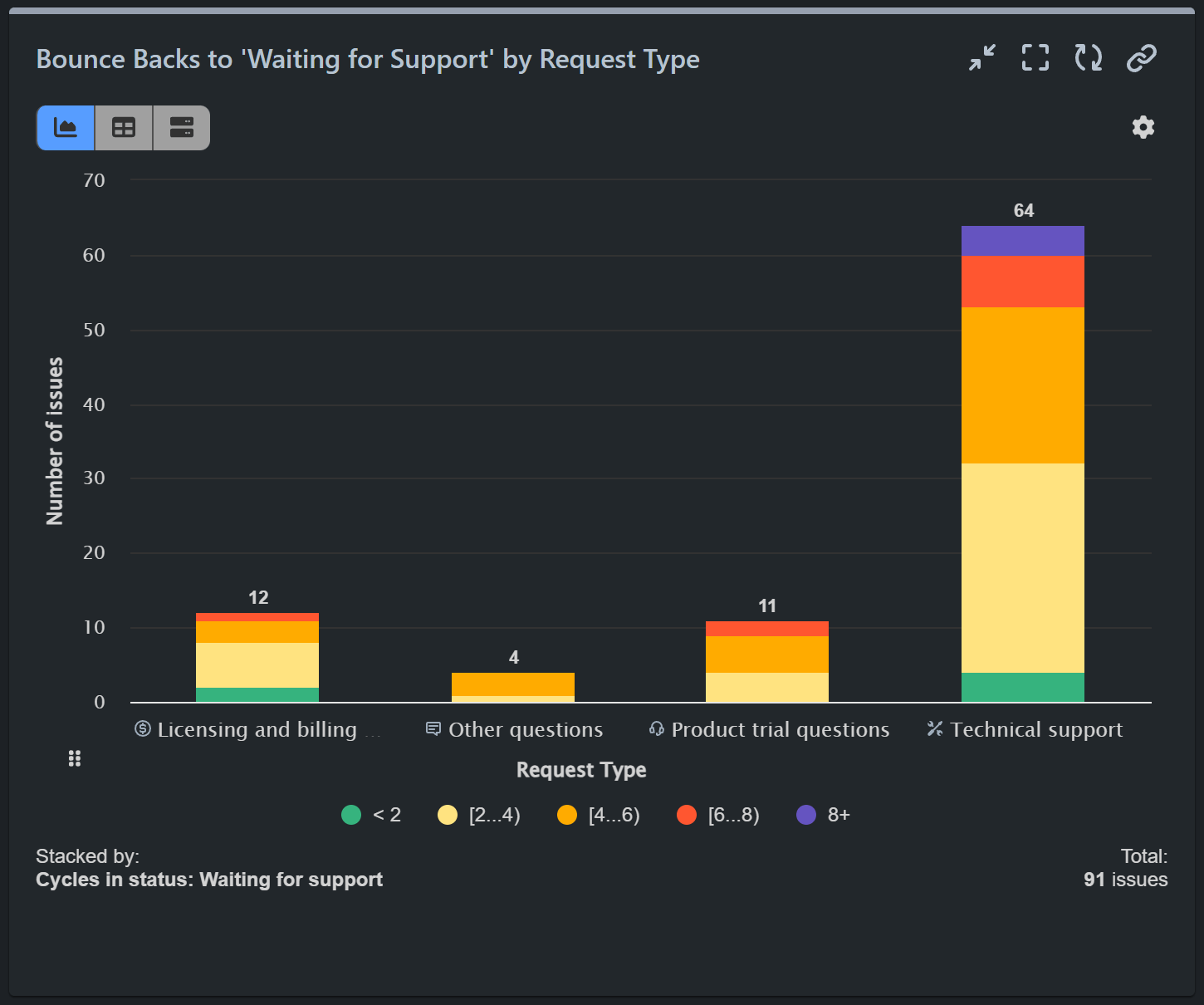Click the drag handle dots below the chart
This screenshot has height=1005, width=1204.
[75, 758]
